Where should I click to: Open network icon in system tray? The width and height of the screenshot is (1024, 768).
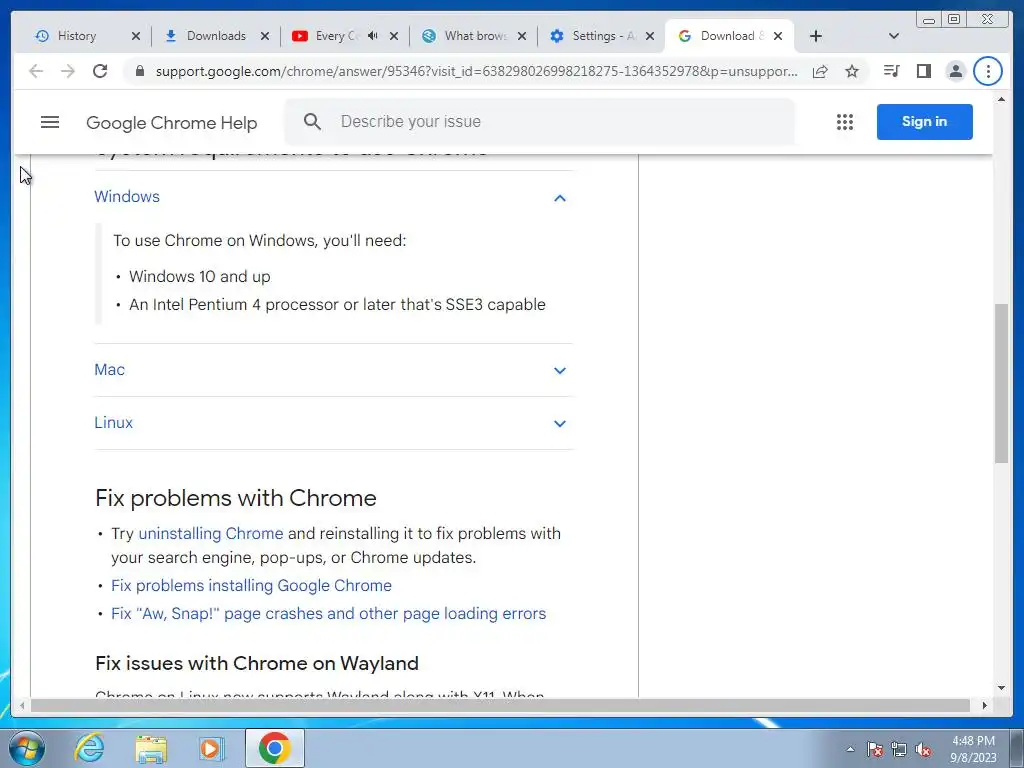[x=899, y=749]
